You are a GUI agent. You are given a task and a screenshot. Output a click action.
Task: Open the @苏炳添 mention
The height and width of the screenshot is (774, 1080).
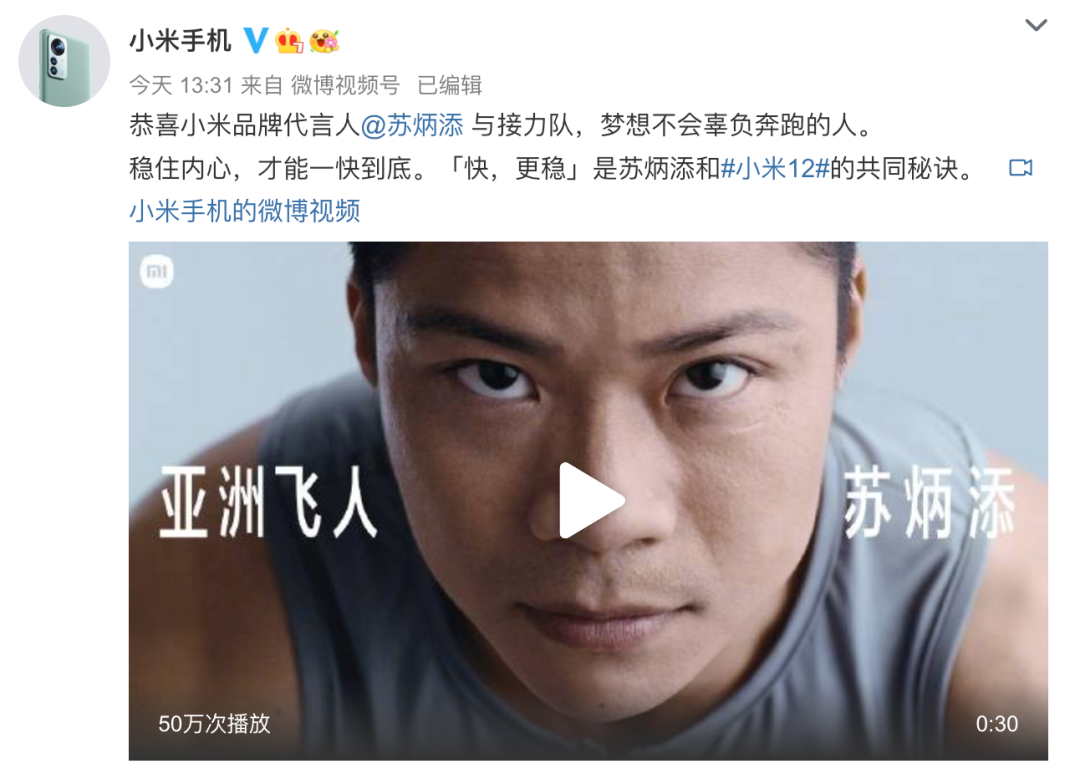coord(412,125)
